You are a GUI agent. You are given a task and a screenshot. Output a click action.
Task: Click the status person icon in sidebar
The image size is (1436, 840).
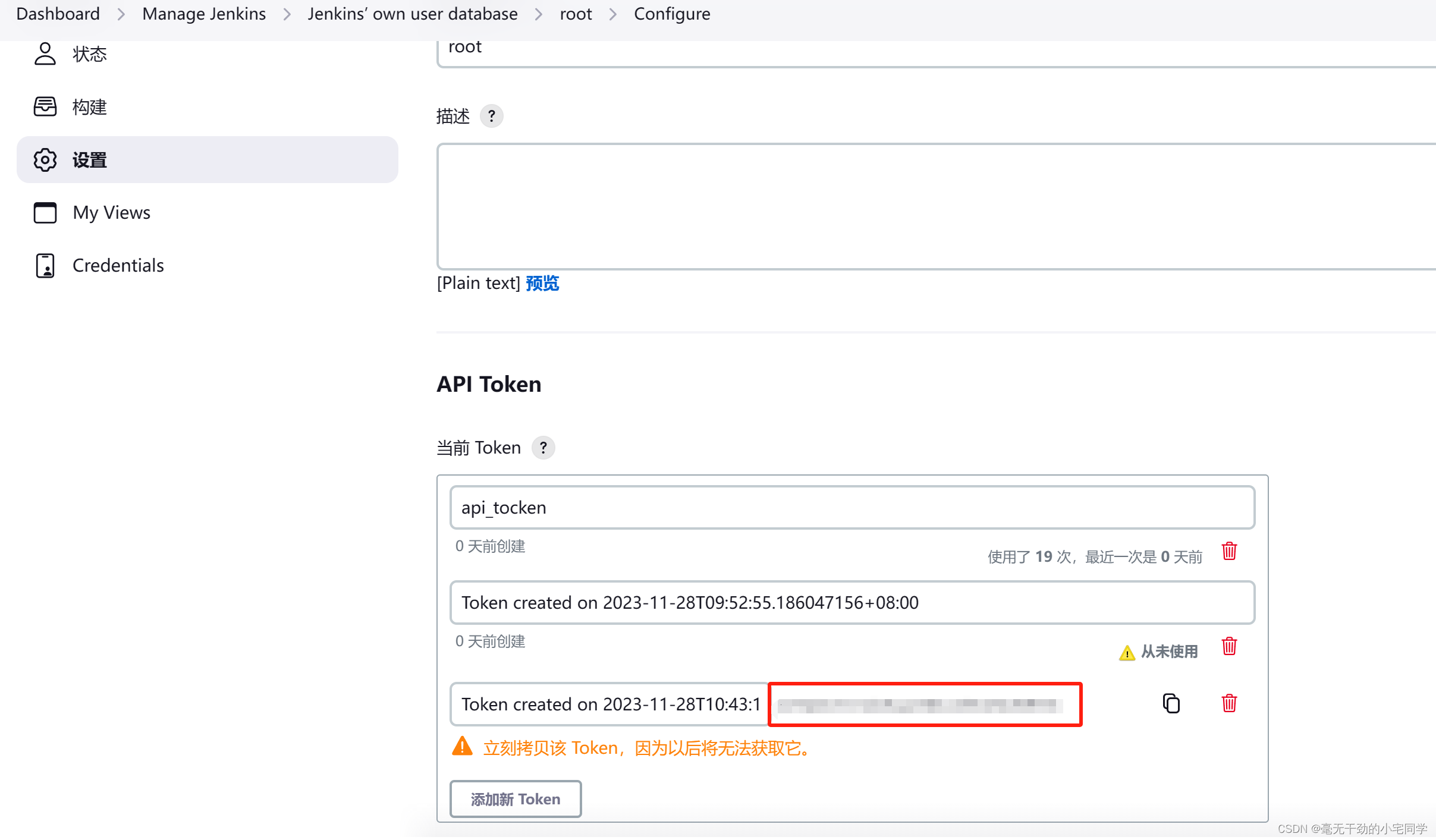point(45,54)
